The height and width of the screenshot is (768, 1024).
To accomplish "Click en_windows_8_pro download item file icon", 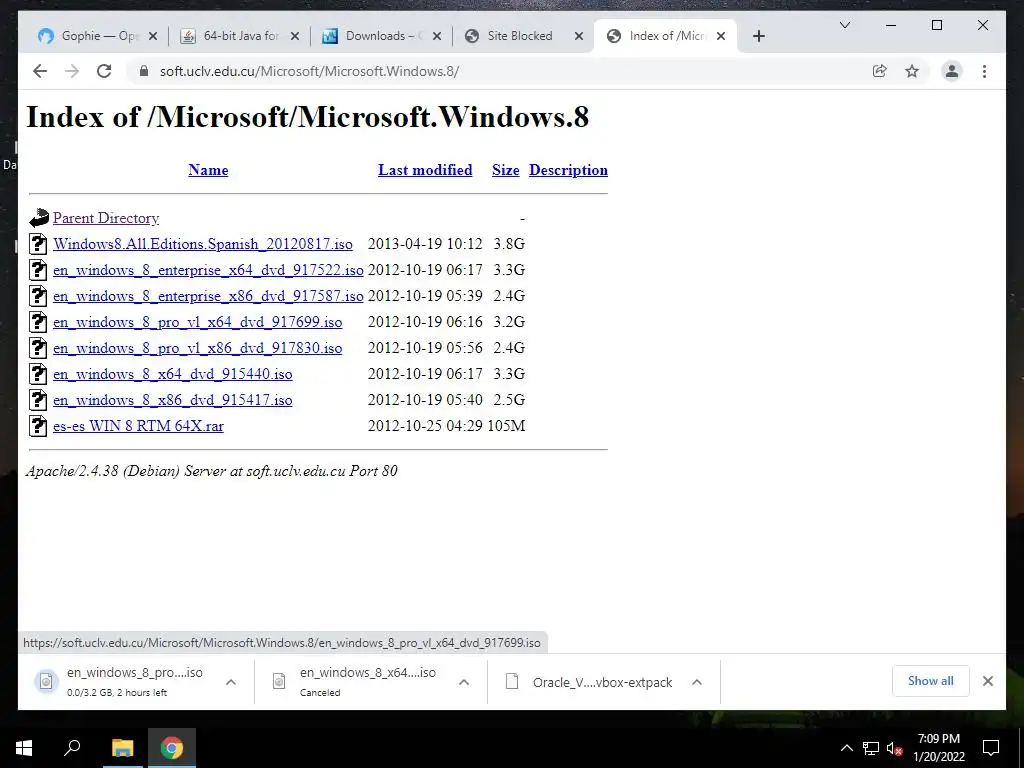I will tap(46, 681).
